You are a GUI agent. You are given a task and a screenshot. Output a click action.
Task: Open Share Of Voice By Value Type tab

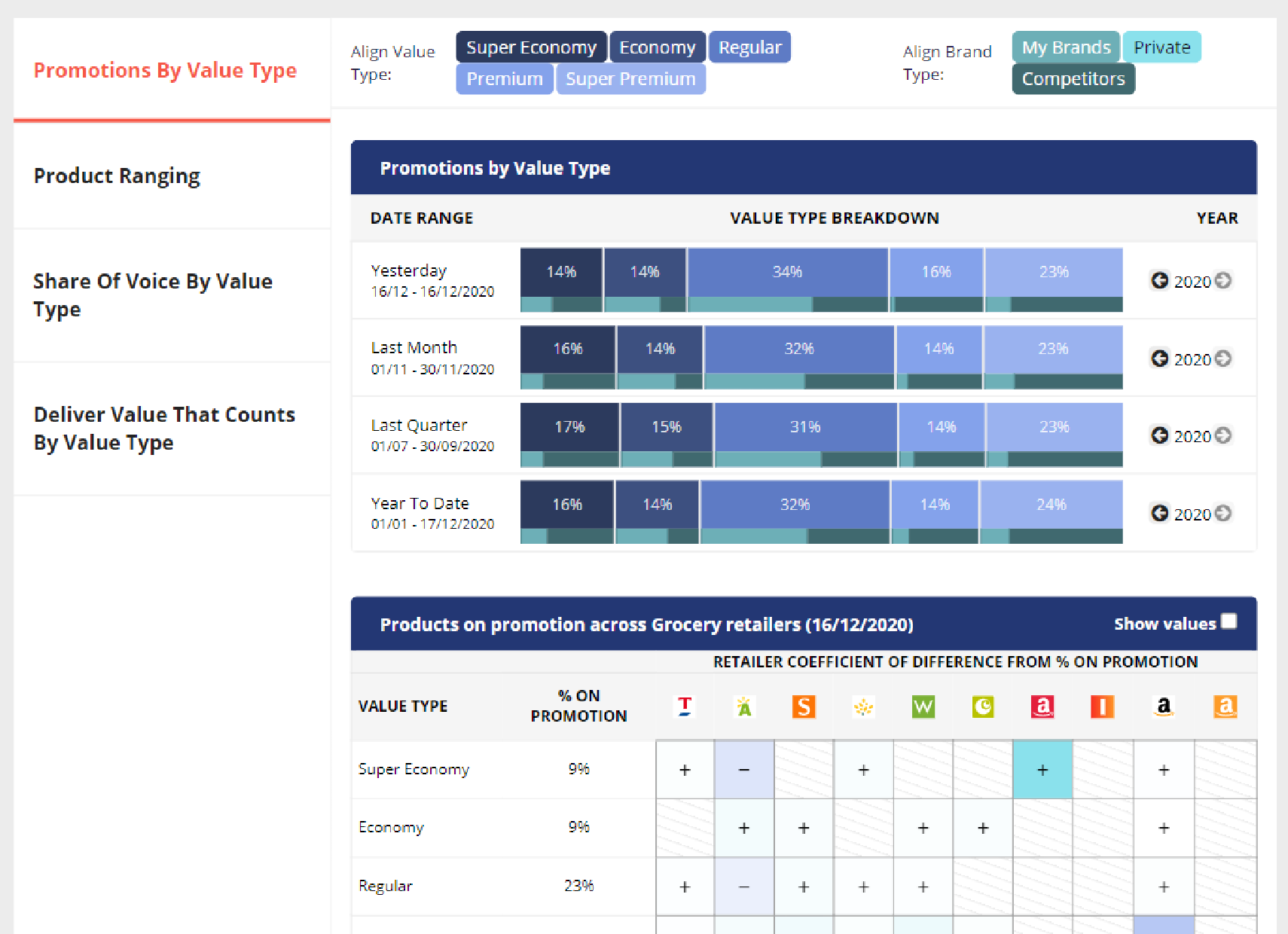pyautogui.click(x=172, y=295)
